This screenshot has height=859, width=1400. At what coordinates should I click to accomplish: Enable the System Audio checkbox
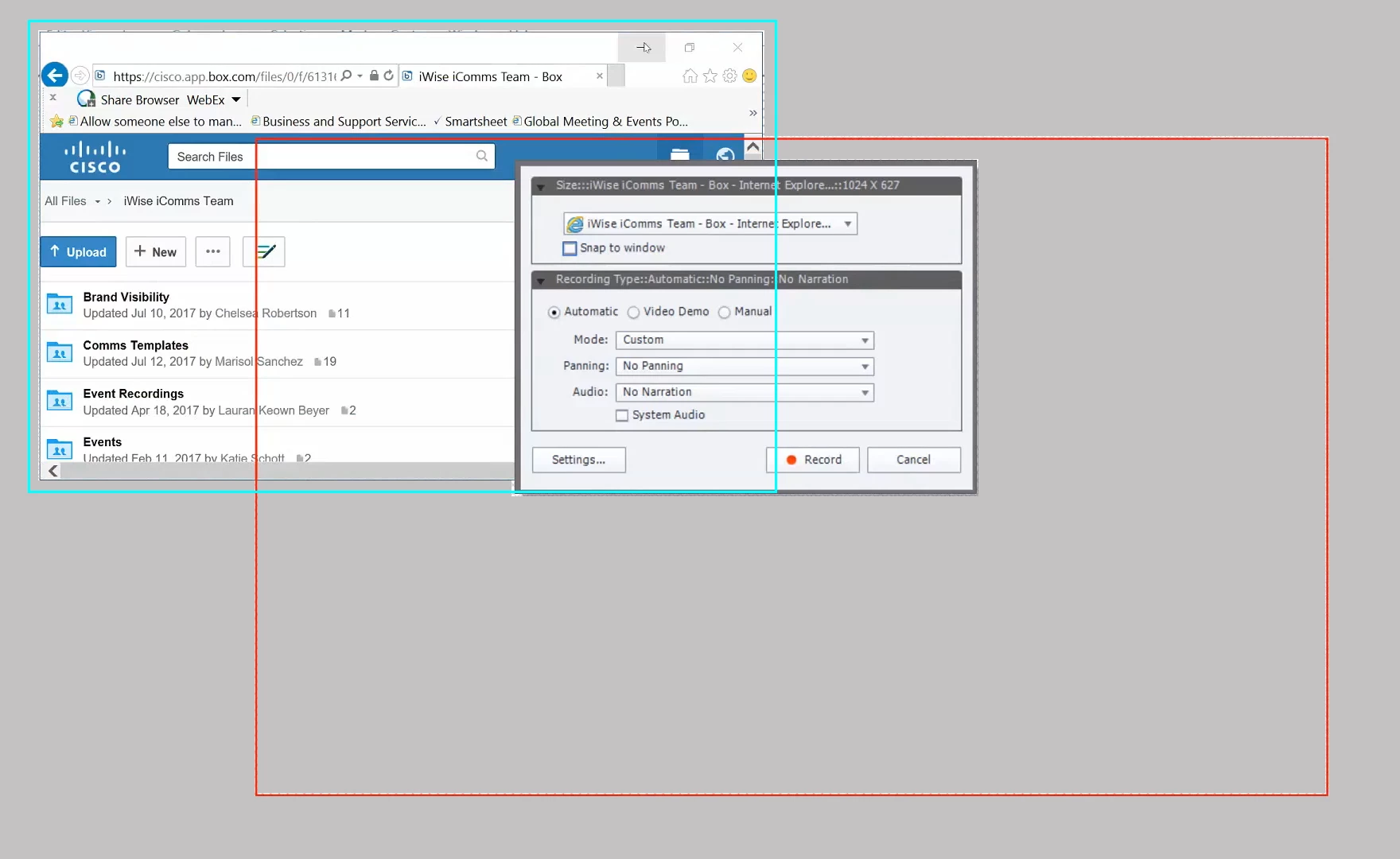(622, 415)
